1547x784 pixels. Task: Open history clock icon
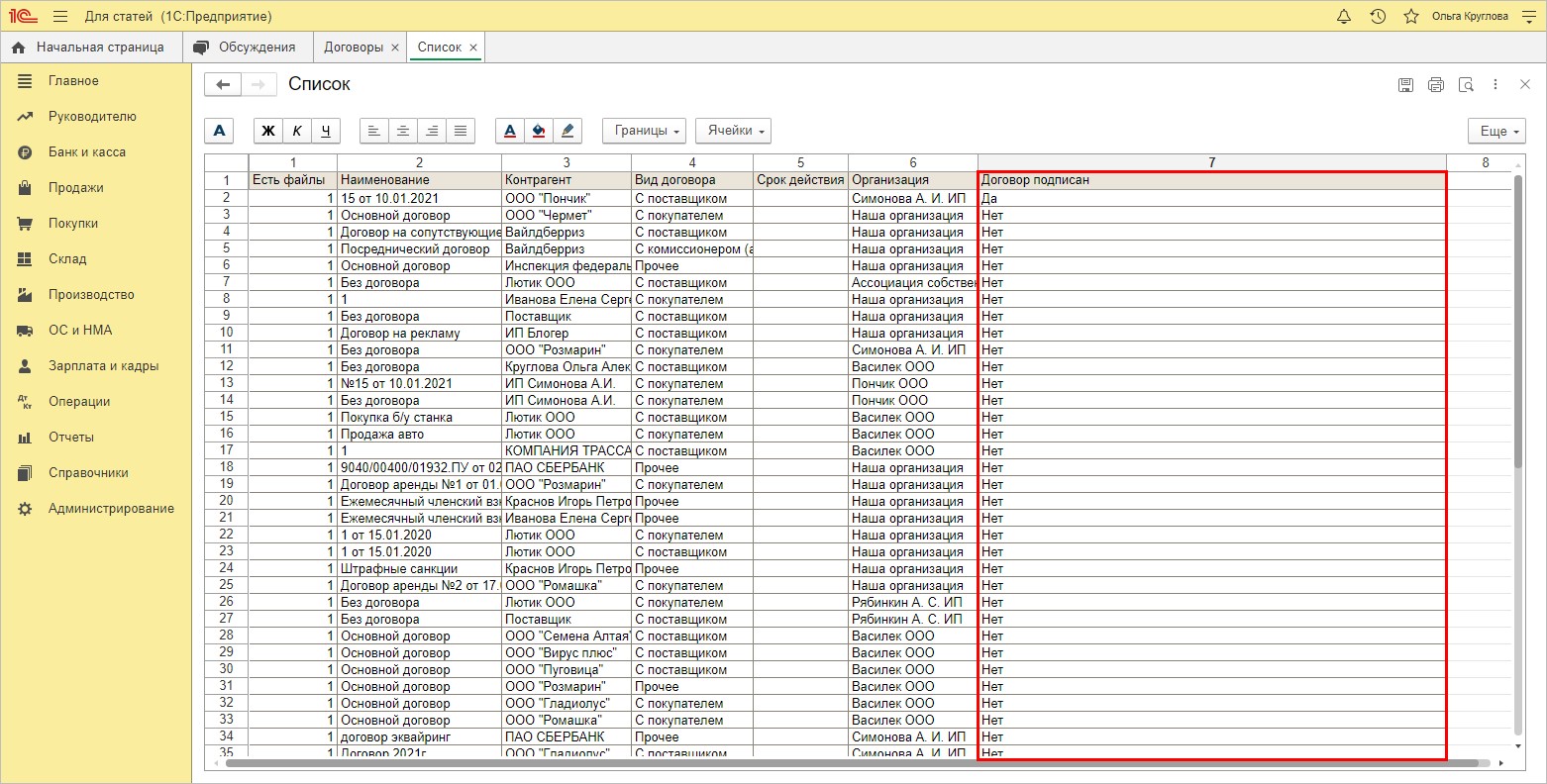(x=1378, y=17)
